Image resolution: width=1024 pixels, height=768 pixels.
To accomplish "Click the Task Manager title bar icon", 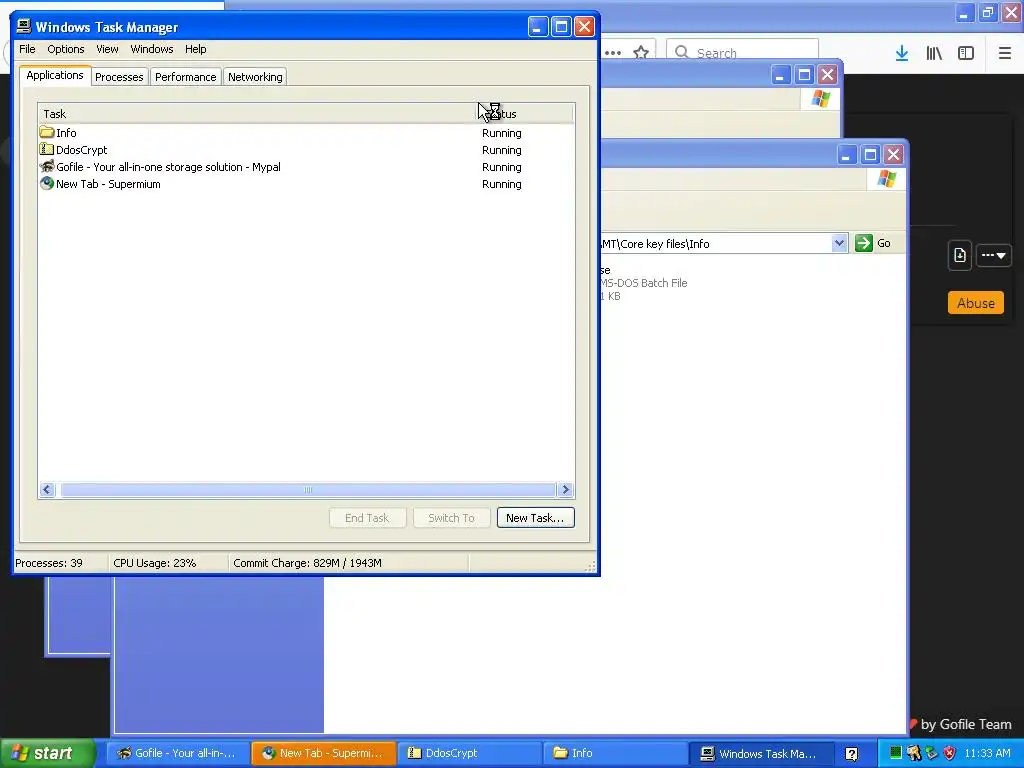I will pyautogui.click(x=24, y=26).
